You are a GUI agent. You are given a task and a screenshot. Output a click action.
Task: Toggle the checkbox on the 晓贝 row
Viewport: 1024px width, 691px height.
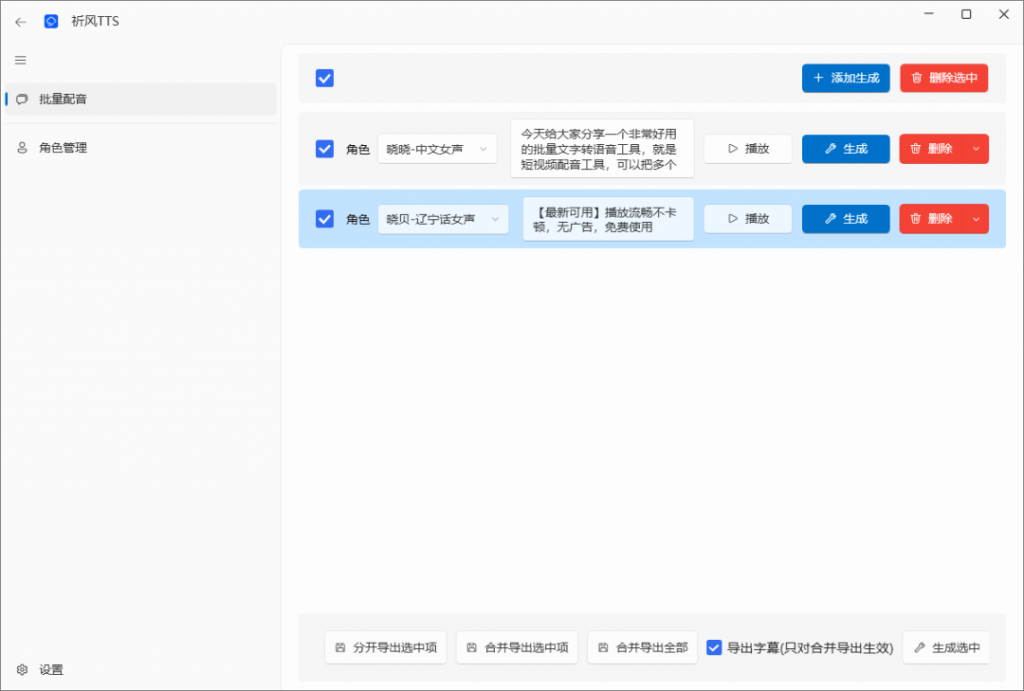pos(324,218)
